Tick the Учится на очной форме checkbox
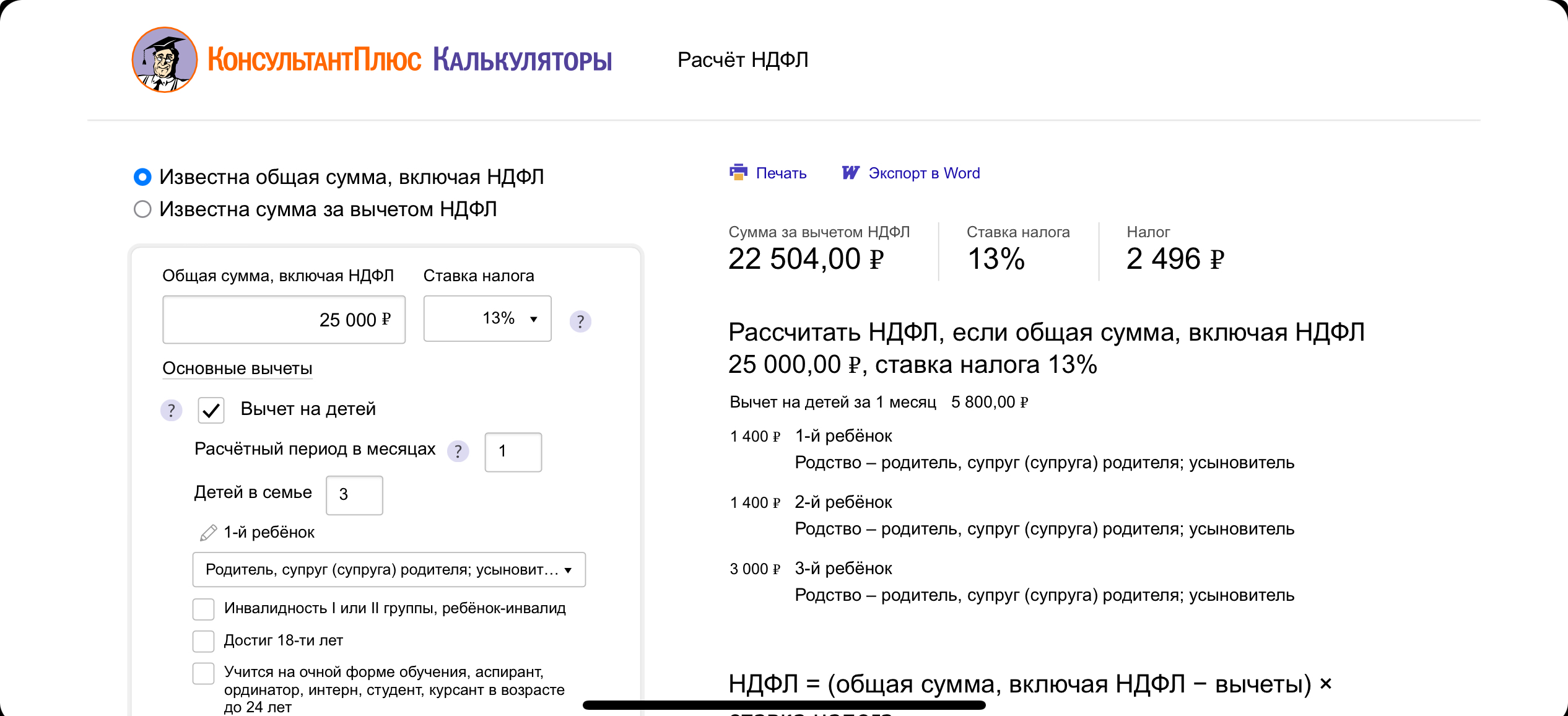 coord(203,673)
